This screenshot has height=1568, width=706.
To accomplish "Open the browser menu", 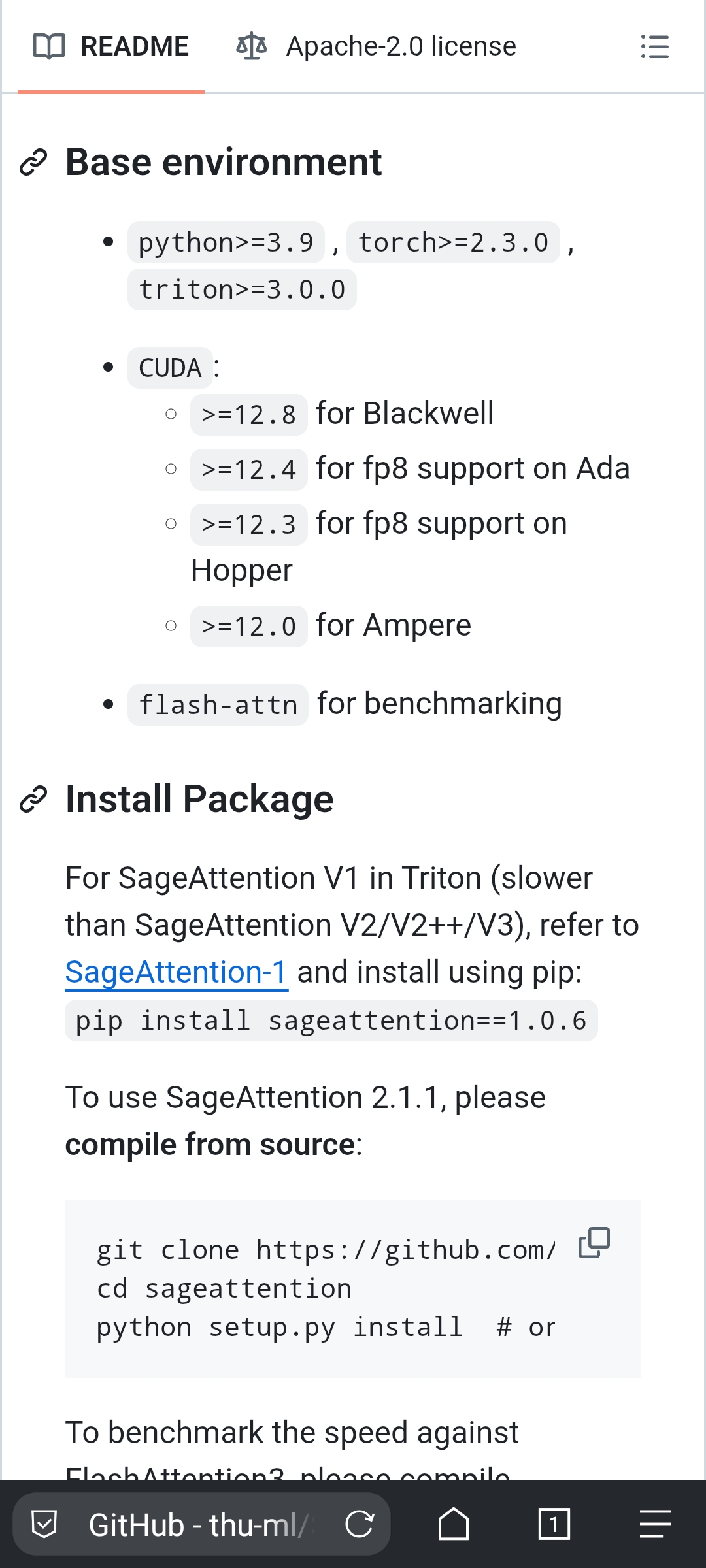I will click(x=654, y=1524).
